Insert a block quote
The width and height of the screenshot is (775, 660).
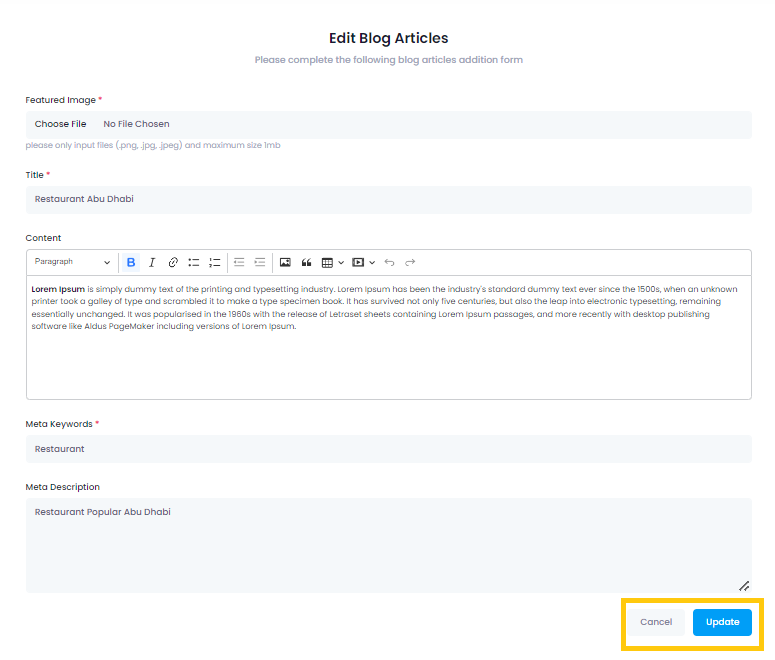[306, 262]
